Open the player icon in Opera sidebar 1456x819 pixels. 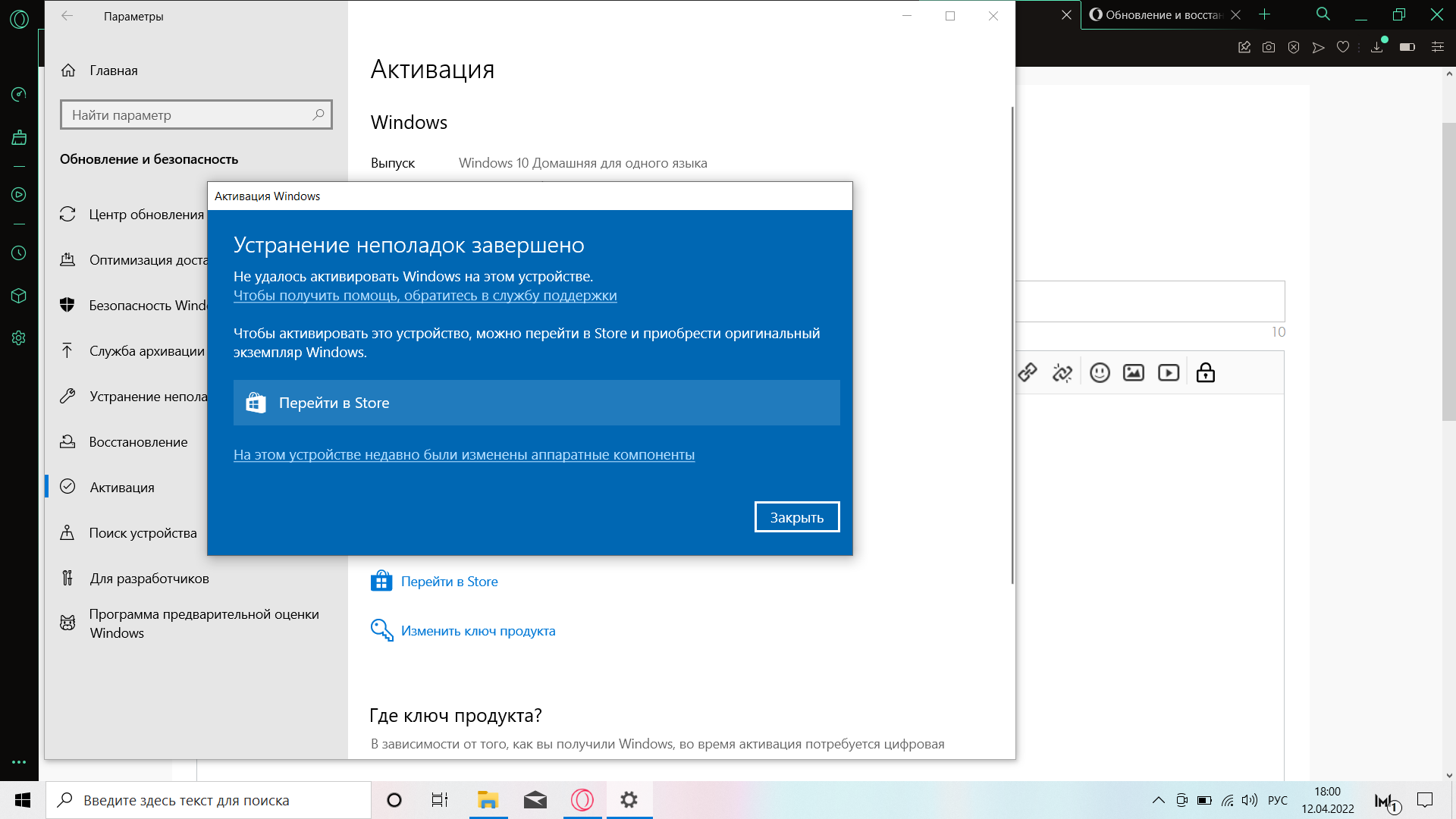click(19, 195)
